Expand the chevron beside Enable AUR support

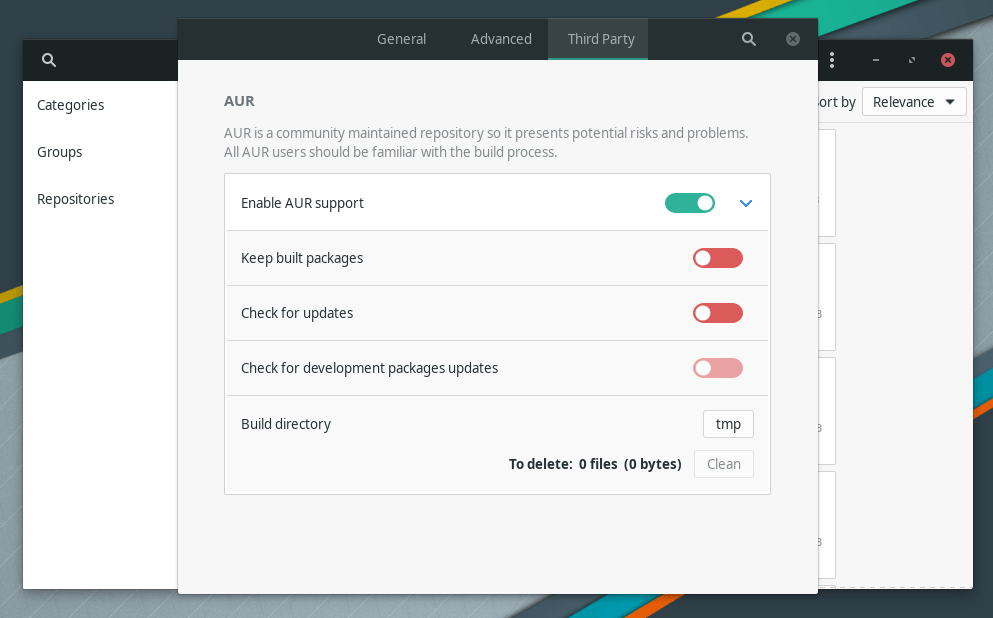(745, 203)
